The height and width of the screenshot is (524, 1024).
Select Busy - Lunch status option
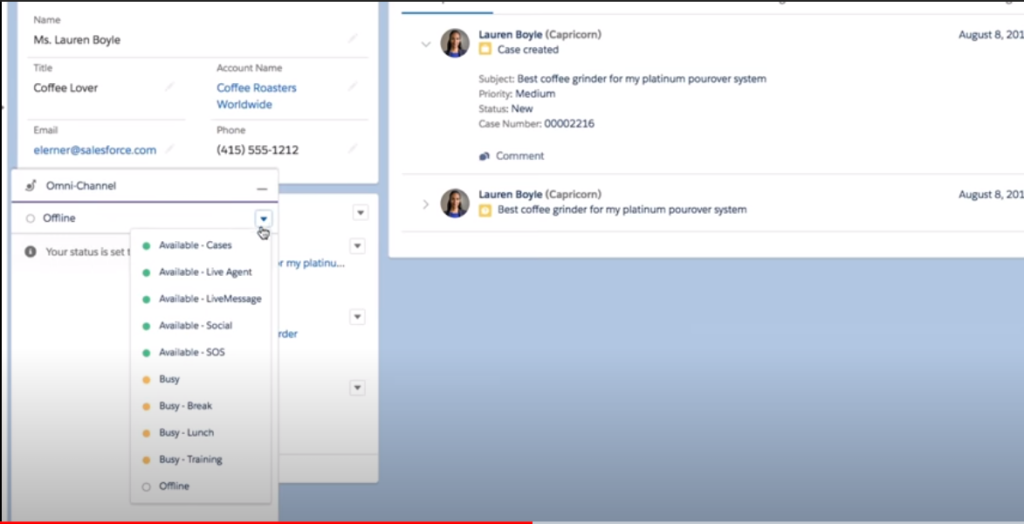tap(186, 433)
